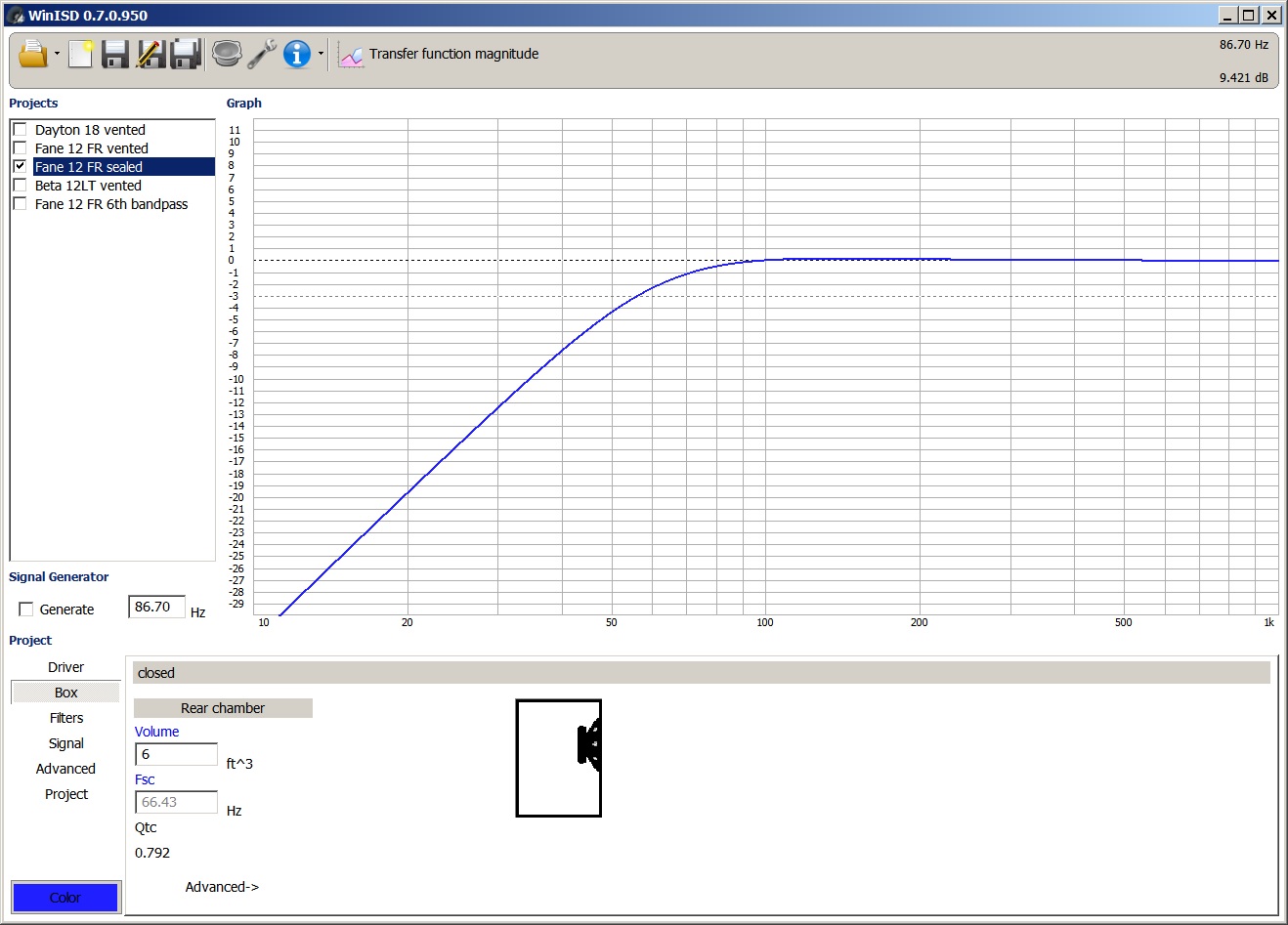Select 'Dayton 18 vented' project name
The width and height of the screenshot is (1288, 925).
click(x=90, y=130)
